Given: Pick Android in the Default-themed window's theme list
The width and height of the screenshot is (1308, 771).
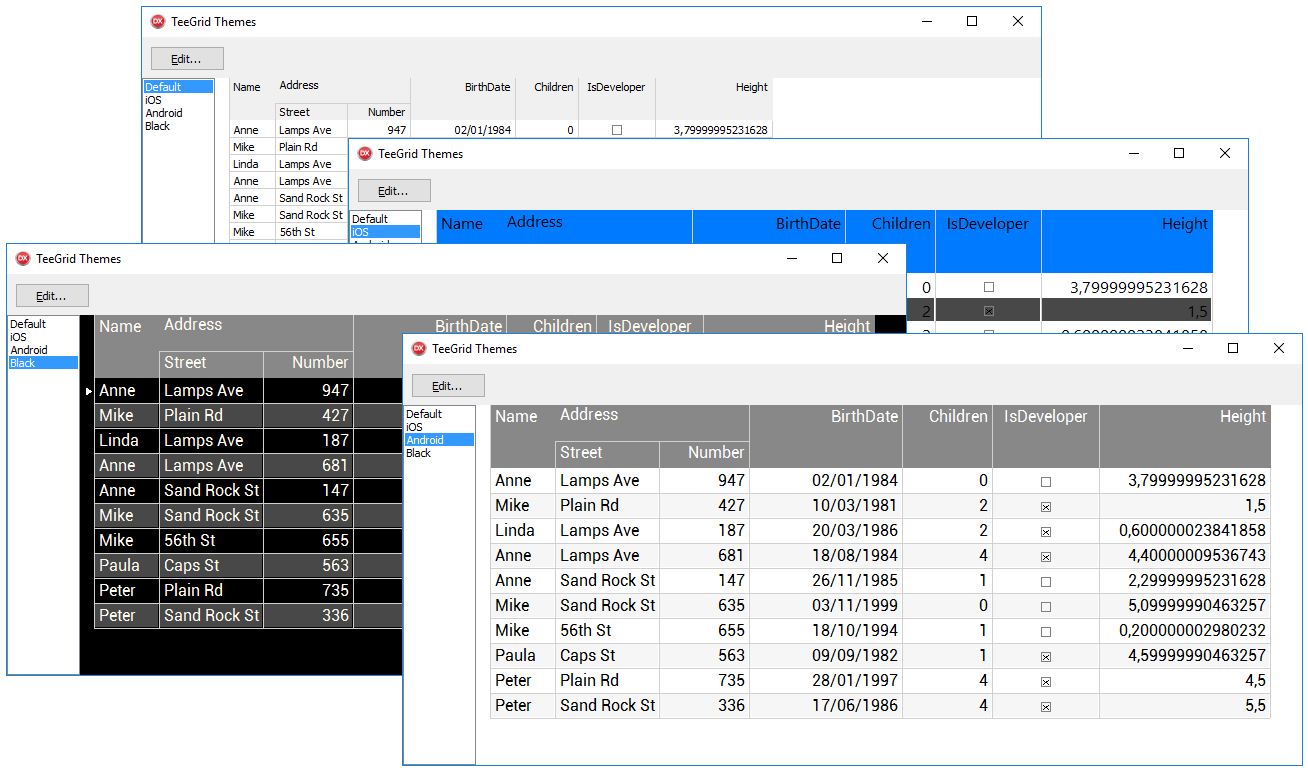Looking at the screenshot, I should 164,113.
